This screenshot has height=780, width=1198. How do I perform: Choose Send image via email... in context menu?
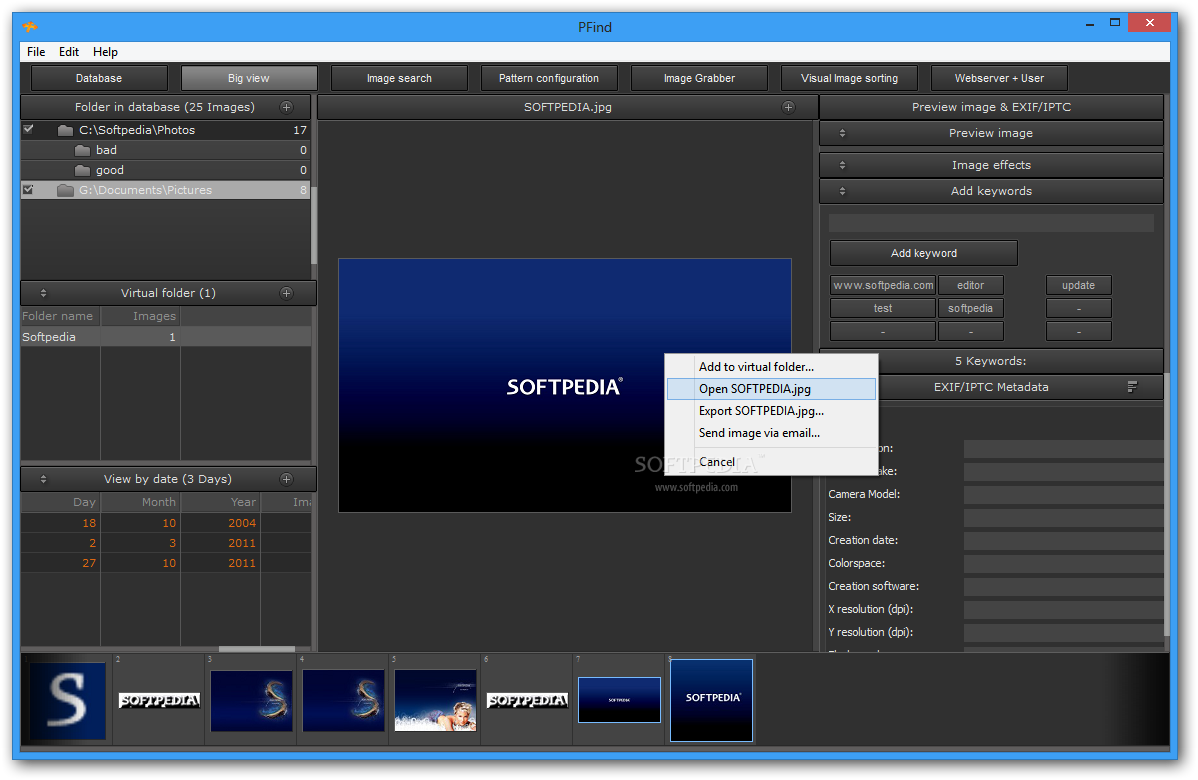tap(771, 433)
